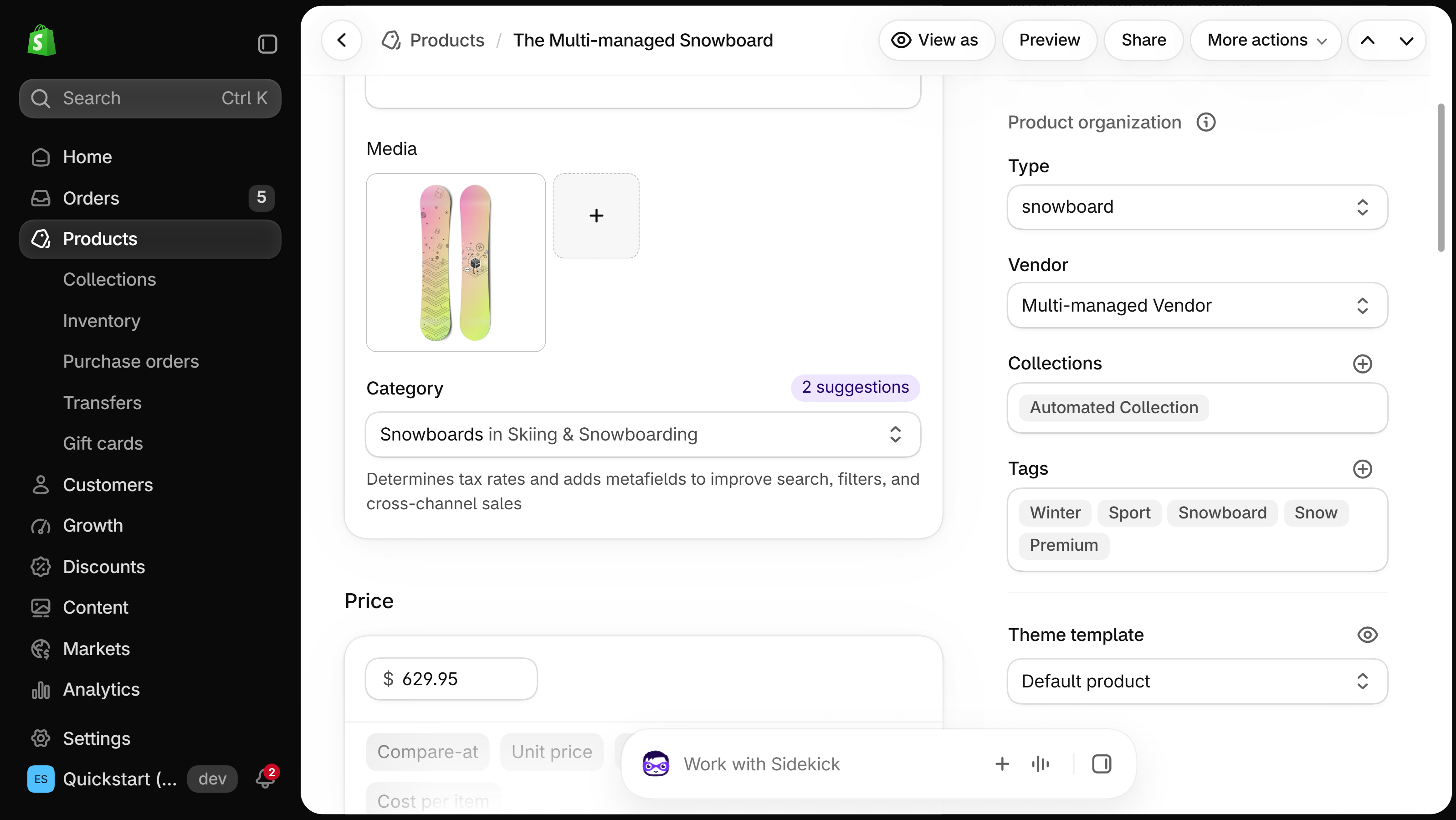Image resolution: width=1456 pixels, height=820 pixels.
Task: Click the Snow tag
Action: 1316,512
